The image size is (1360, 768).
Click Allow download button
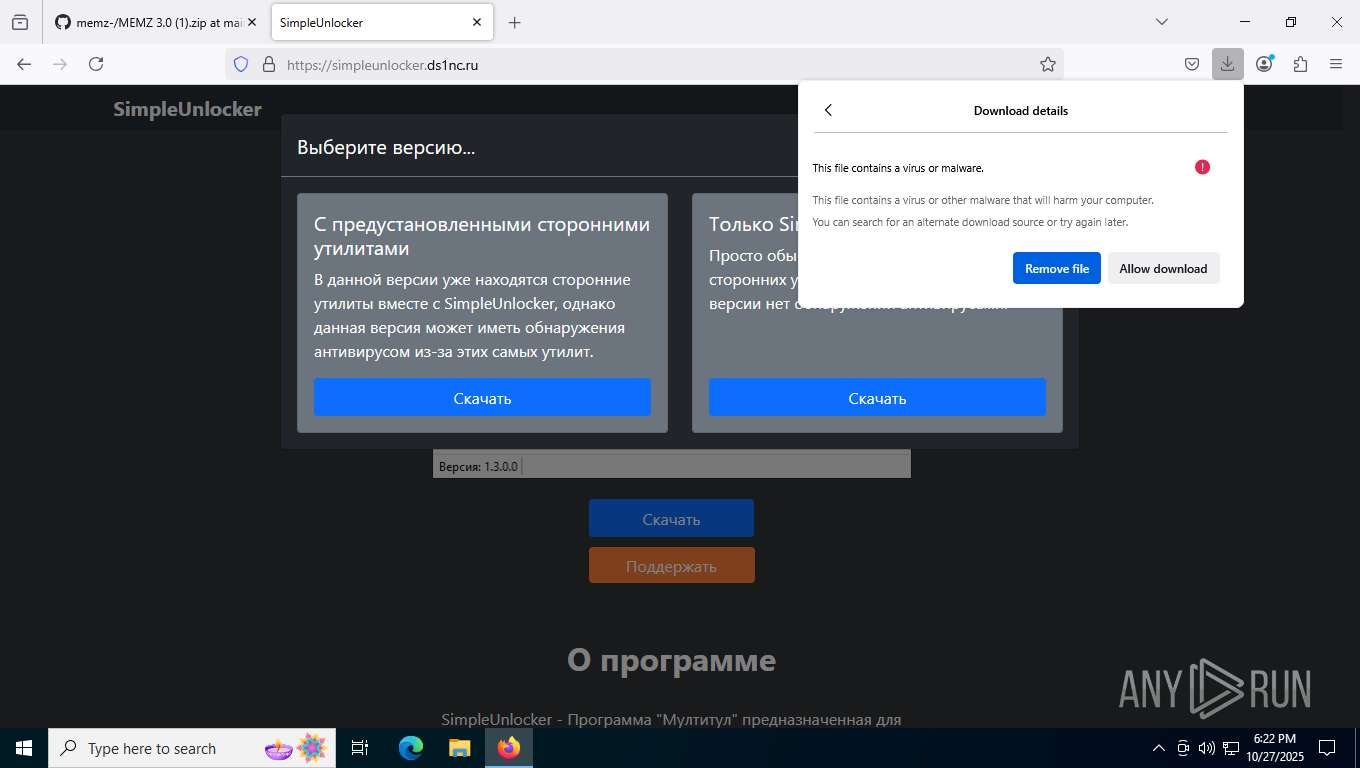1163,268
